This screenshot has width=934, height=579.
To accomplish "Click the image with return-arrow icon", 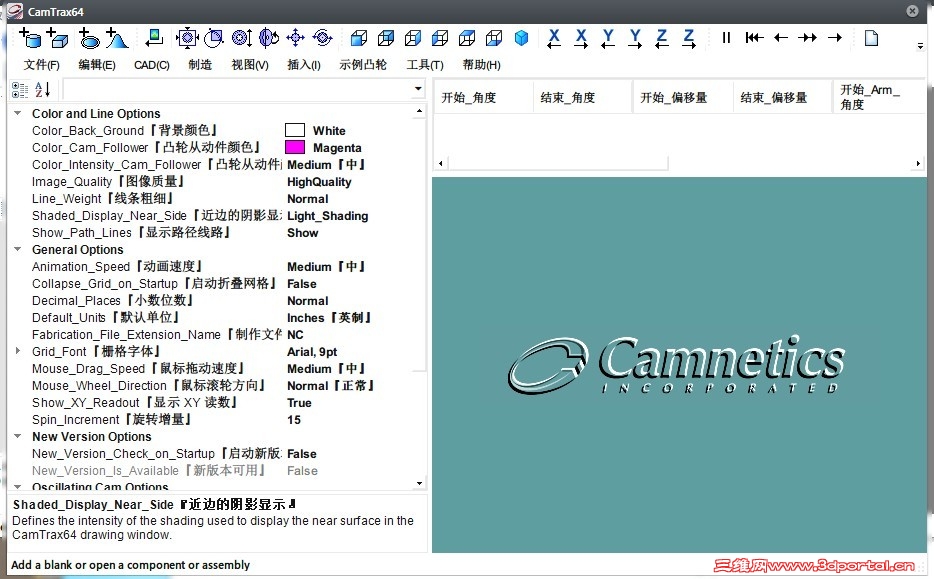I will (x=154, y=38).
